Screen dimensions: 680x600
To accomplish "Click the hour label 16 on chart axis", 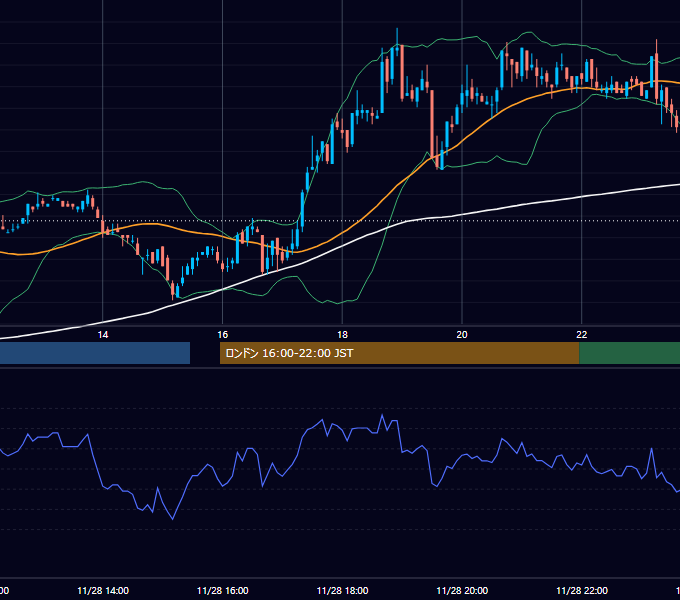I will point(222,335).
